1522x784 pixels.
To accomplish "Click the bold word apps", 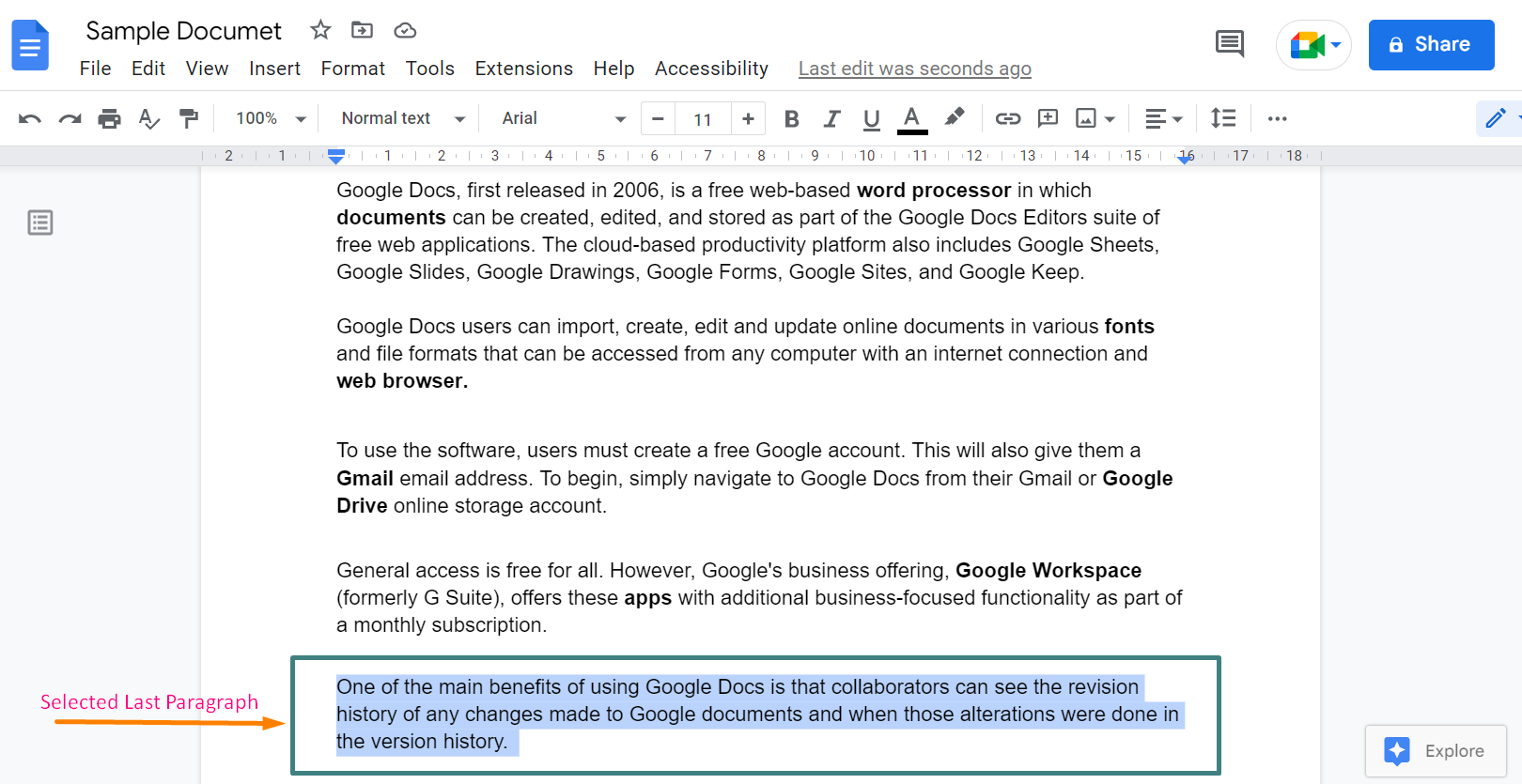I will (648, 598).
